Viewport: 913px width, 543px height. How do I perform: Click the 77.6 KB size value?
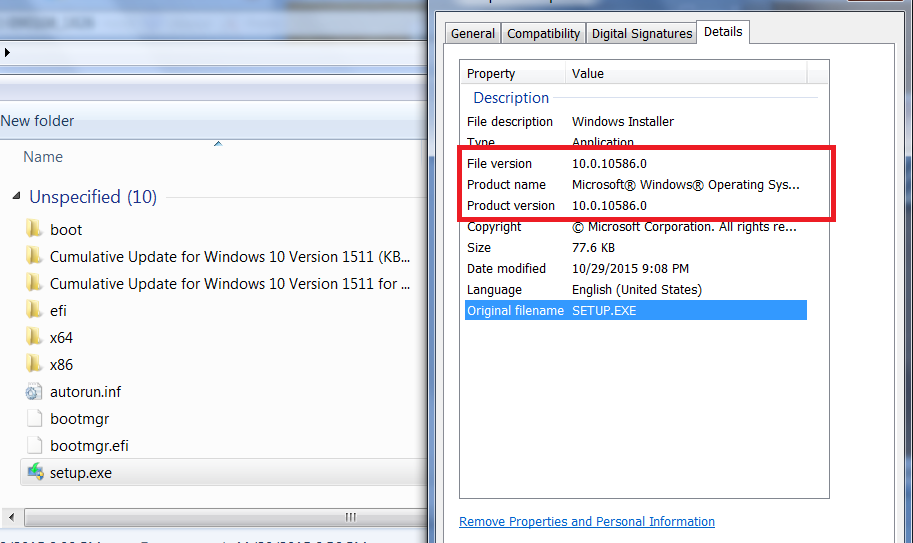click(593, 247)
